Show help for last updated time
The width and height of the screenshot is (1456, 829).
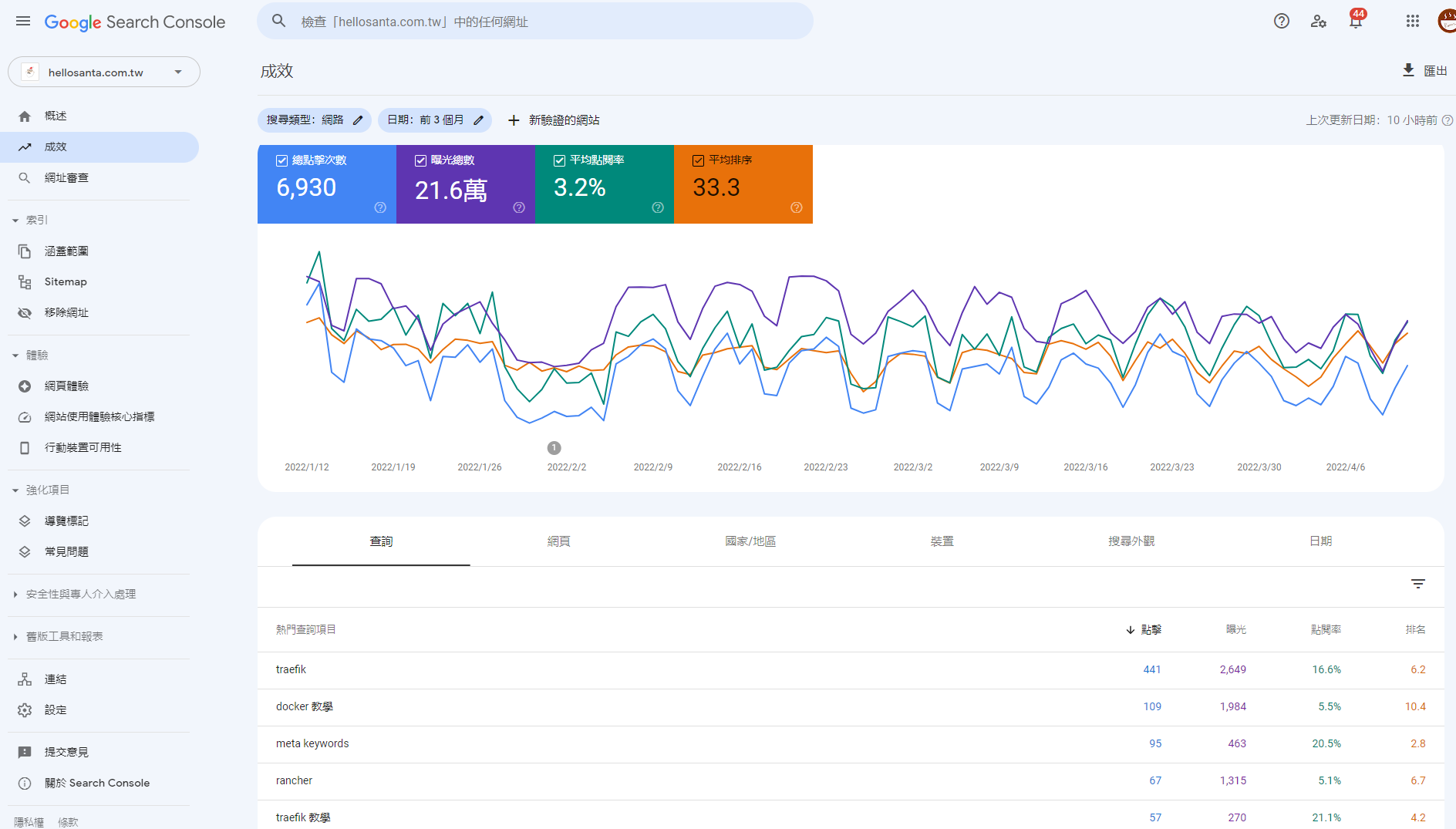click(x=1448, y=120)
